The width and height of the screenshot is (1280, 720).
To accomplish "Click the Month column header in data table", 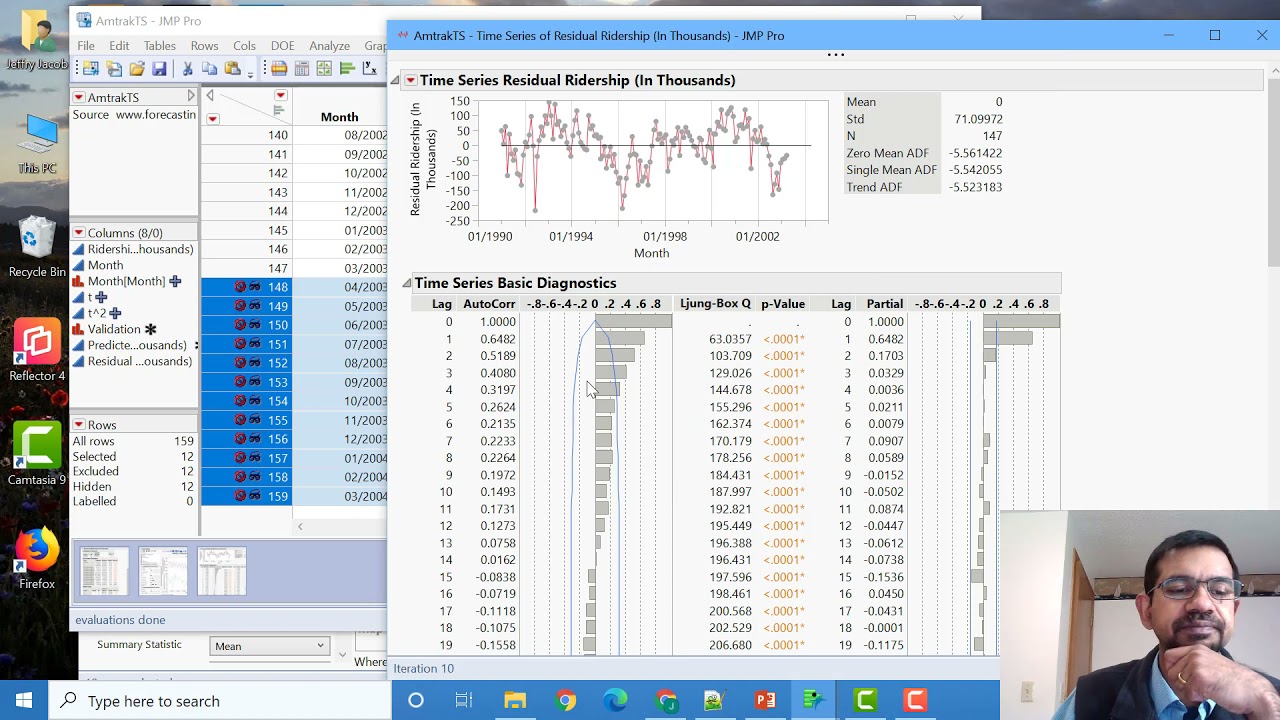I will (339, 117).
